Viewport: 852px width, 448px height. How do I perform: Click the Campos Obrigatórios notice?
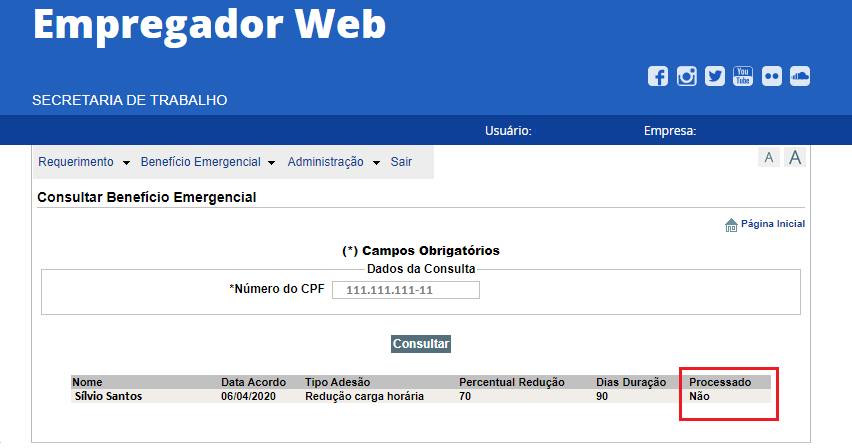421,251
